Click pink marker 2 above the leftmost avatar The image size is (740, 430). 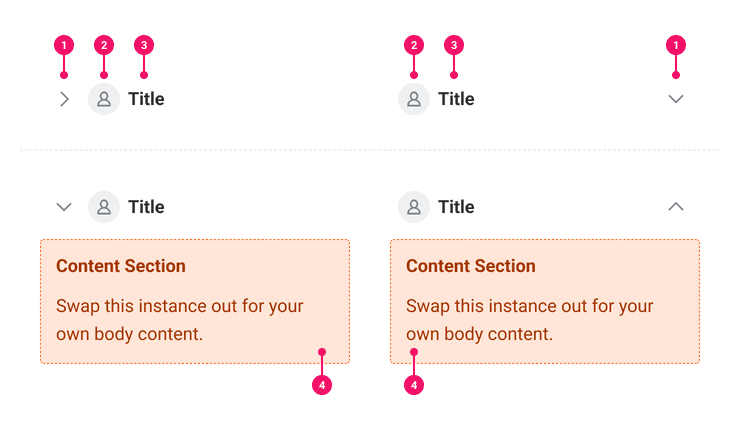(104, 45)
